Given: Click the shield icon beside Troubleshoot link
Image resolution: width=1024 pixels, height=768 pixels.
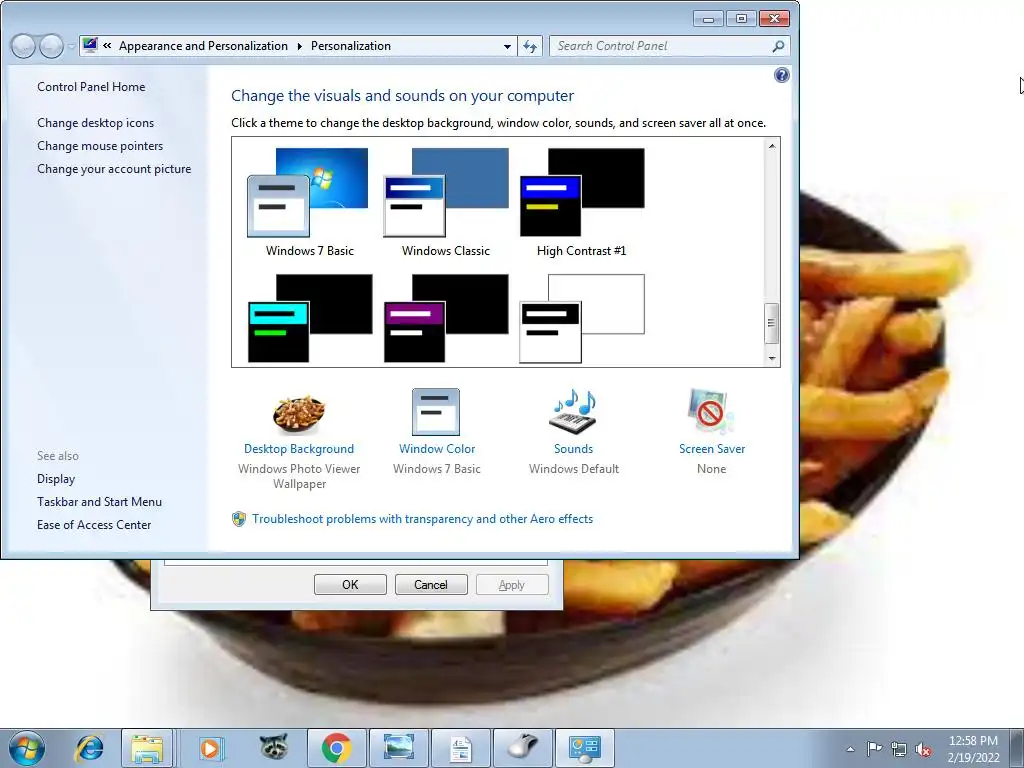Looking at the screenshot, I should (x=239, y=519).
